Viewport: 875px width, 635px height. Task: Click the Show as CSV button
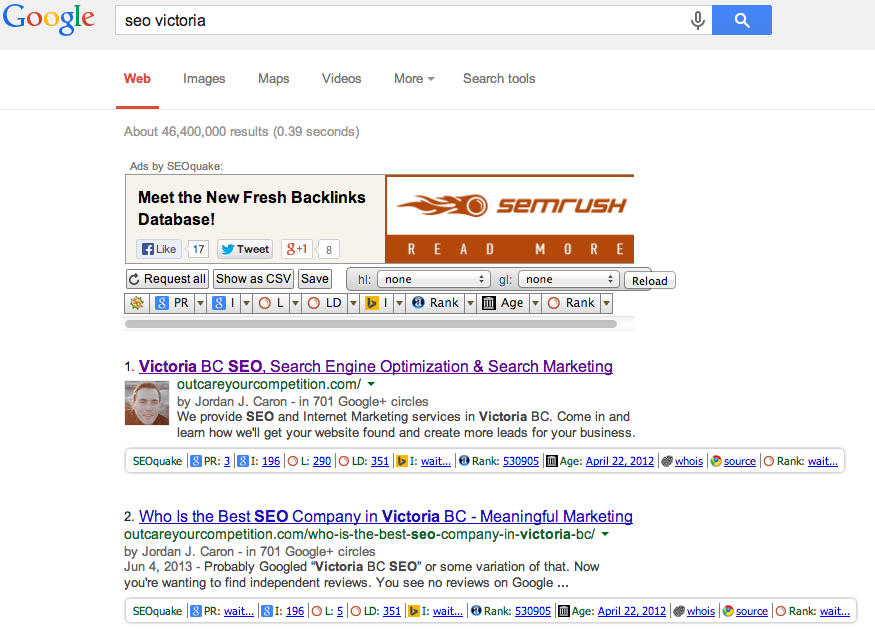[x=253, y=278]
